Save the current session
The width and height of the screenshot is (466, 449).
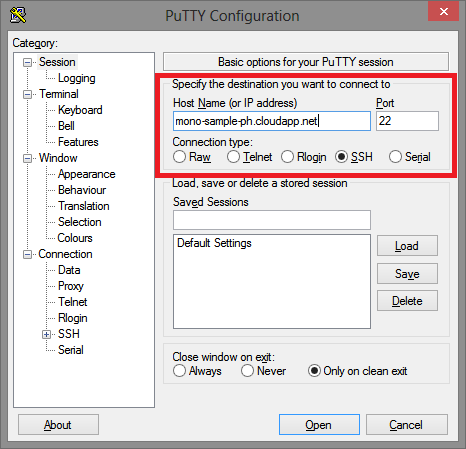point(407,273)
